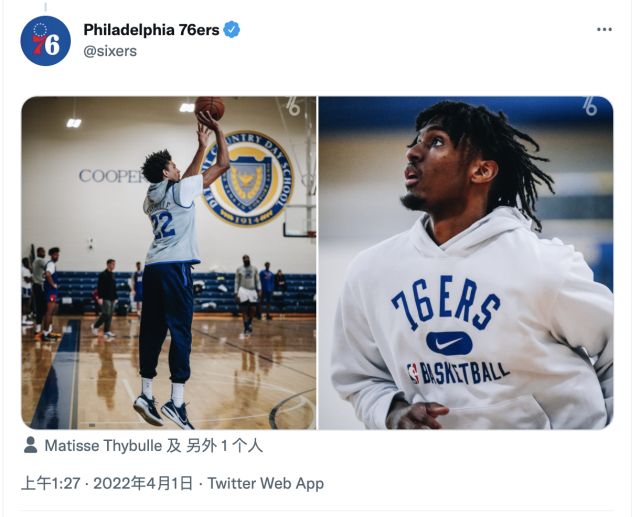Click the 76 watermark in right photo
Viewport: 641px width, 517px height.
click(x=590, y=106)
